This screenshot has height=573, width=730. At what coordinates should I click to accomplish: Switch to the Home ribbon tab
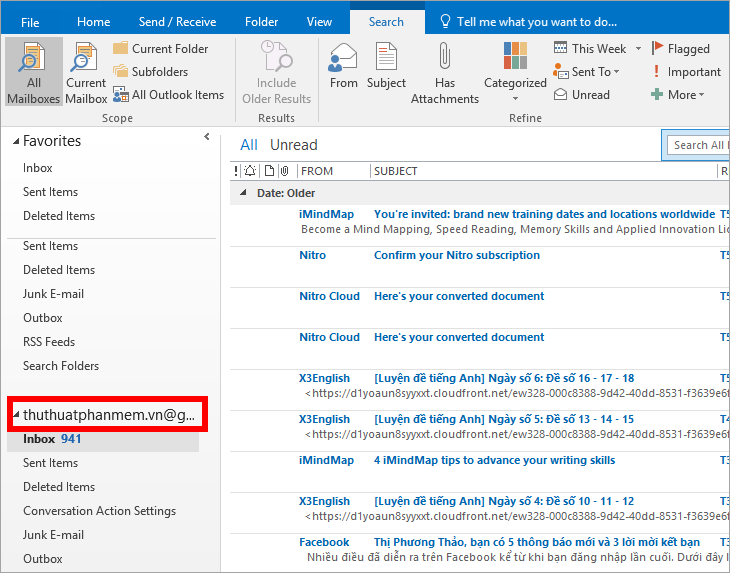(x=94, y=22)
